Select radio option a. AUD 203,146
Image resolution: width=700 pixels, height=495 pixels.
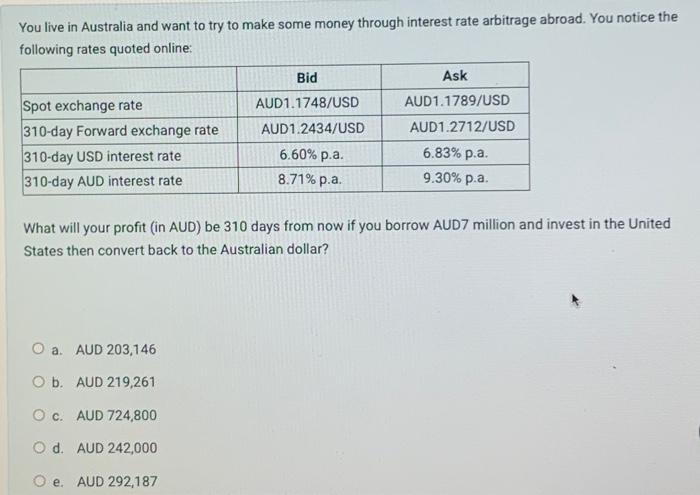(38, 348)
